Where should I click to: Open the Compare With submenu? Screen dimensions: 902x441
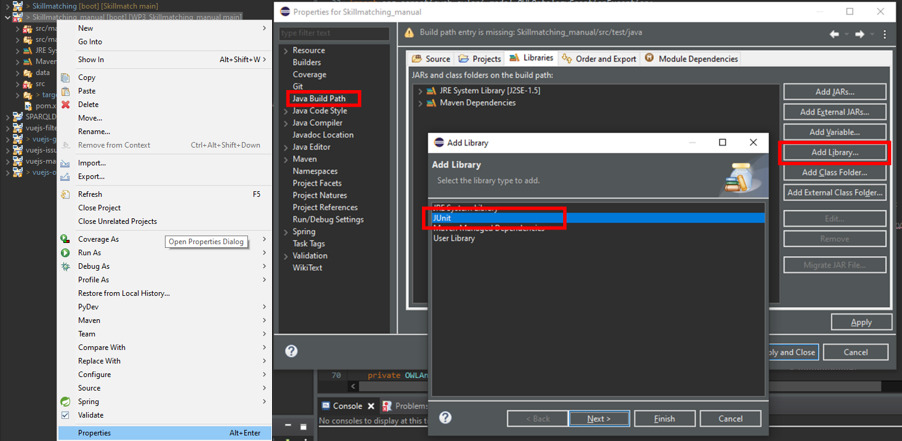[165, 347]
